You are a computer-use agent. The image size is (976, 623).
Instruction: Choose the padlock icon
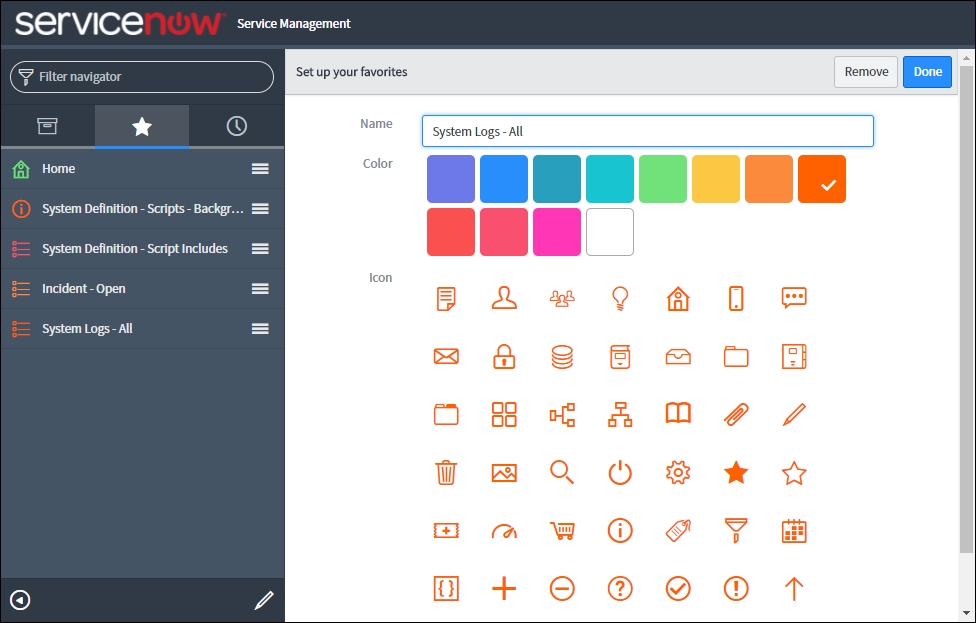point(504,357)
